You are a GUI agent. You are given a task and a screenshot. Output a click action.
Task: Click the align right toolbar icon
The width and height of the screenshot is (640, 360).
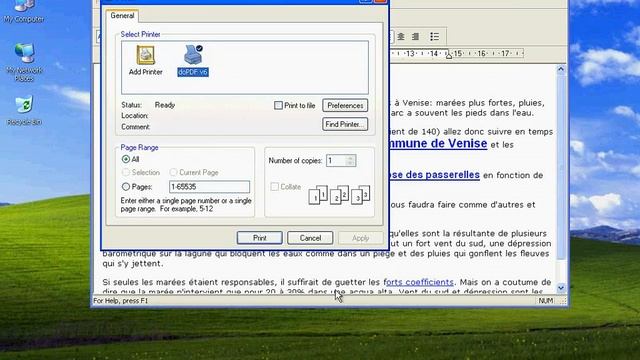[x=416, y=37]
